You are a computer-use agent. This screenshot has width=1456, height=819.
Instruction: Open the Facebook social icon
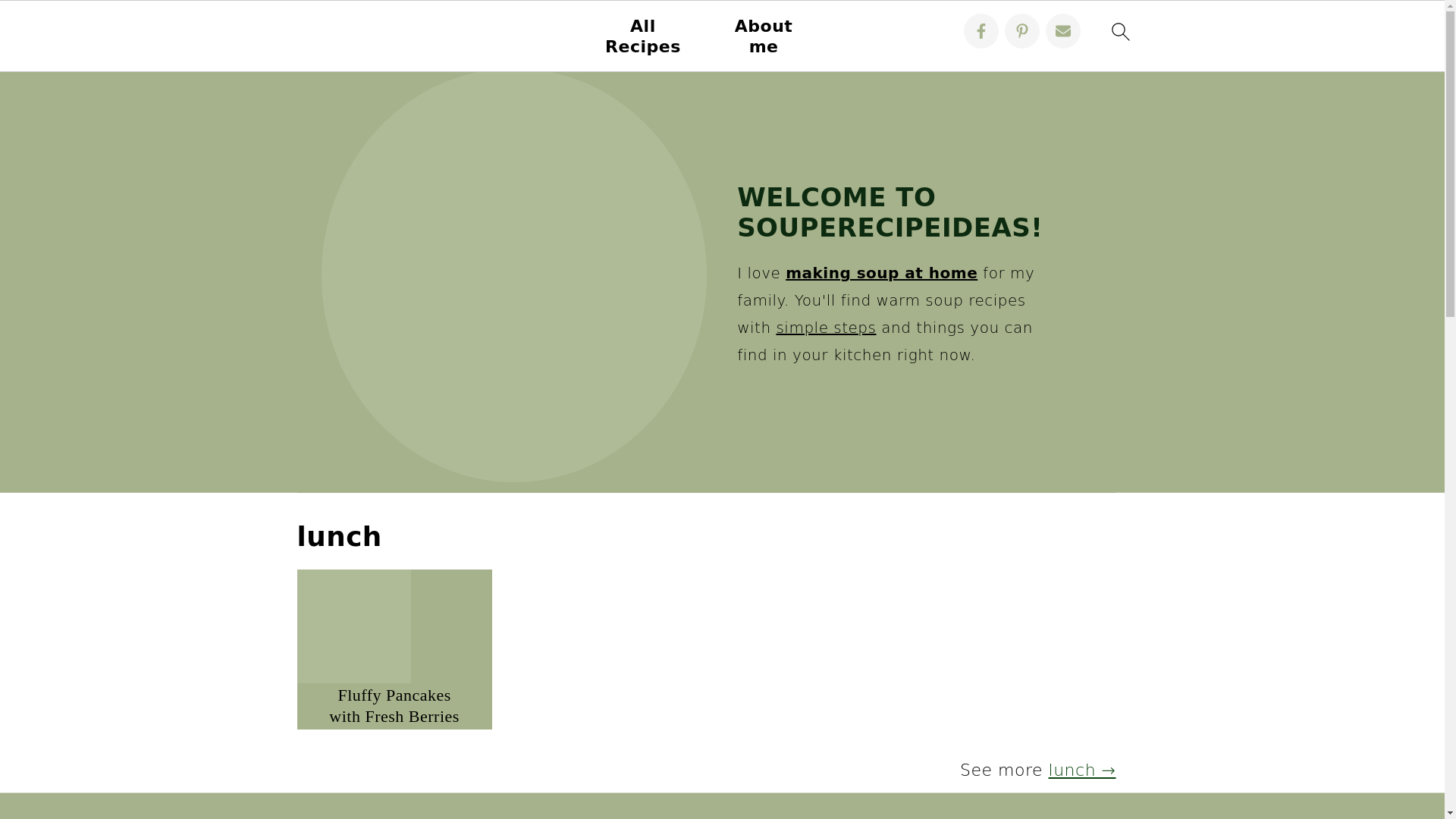[x=981, y=31]
